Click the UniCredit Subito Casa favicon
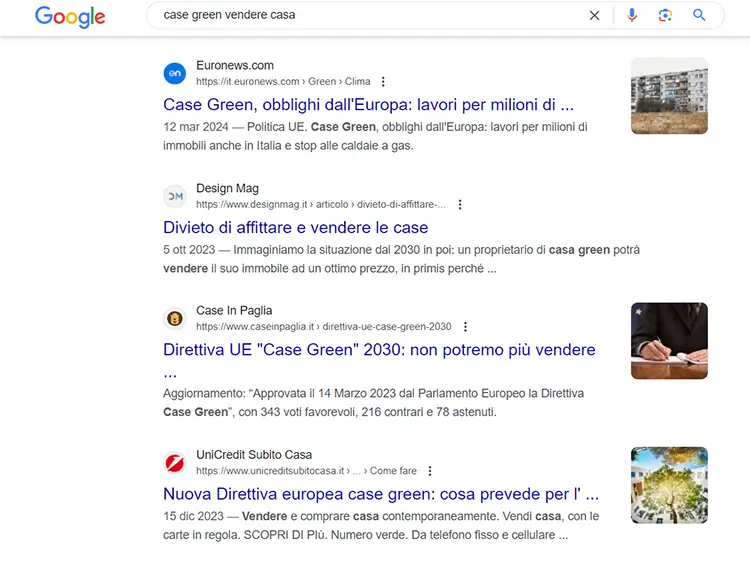This screenshot has width=750, height=561. click(x=175, y=463)
